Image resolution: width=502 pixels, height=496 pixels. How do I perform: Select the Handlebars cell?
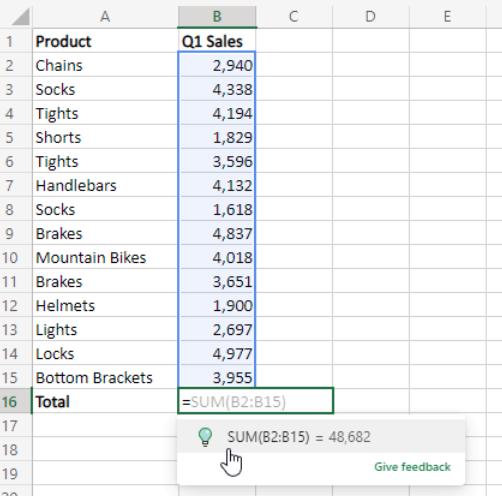(105, 185)
